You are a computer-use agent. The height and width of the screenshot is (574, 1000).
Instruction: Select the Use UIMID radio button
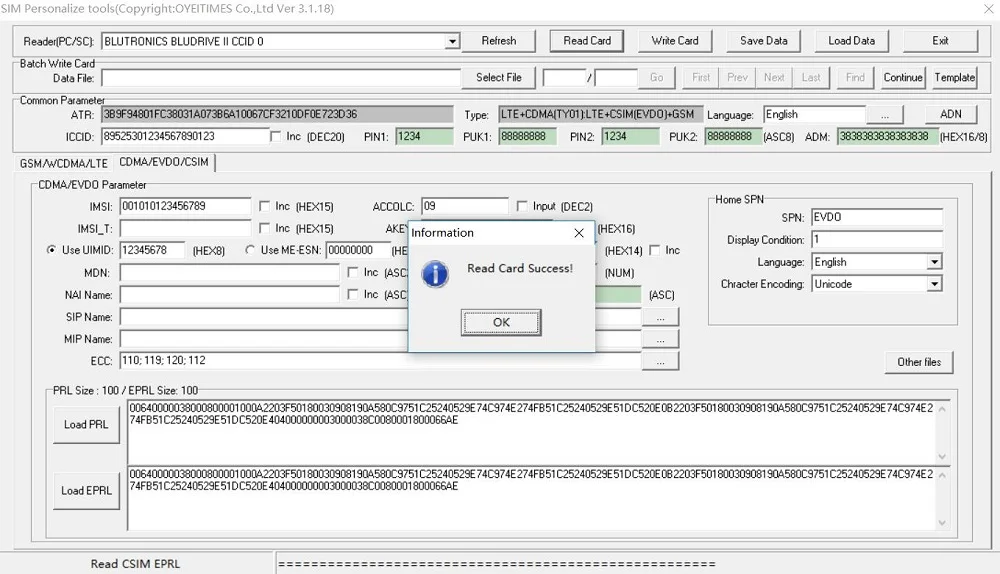[51, 250]
